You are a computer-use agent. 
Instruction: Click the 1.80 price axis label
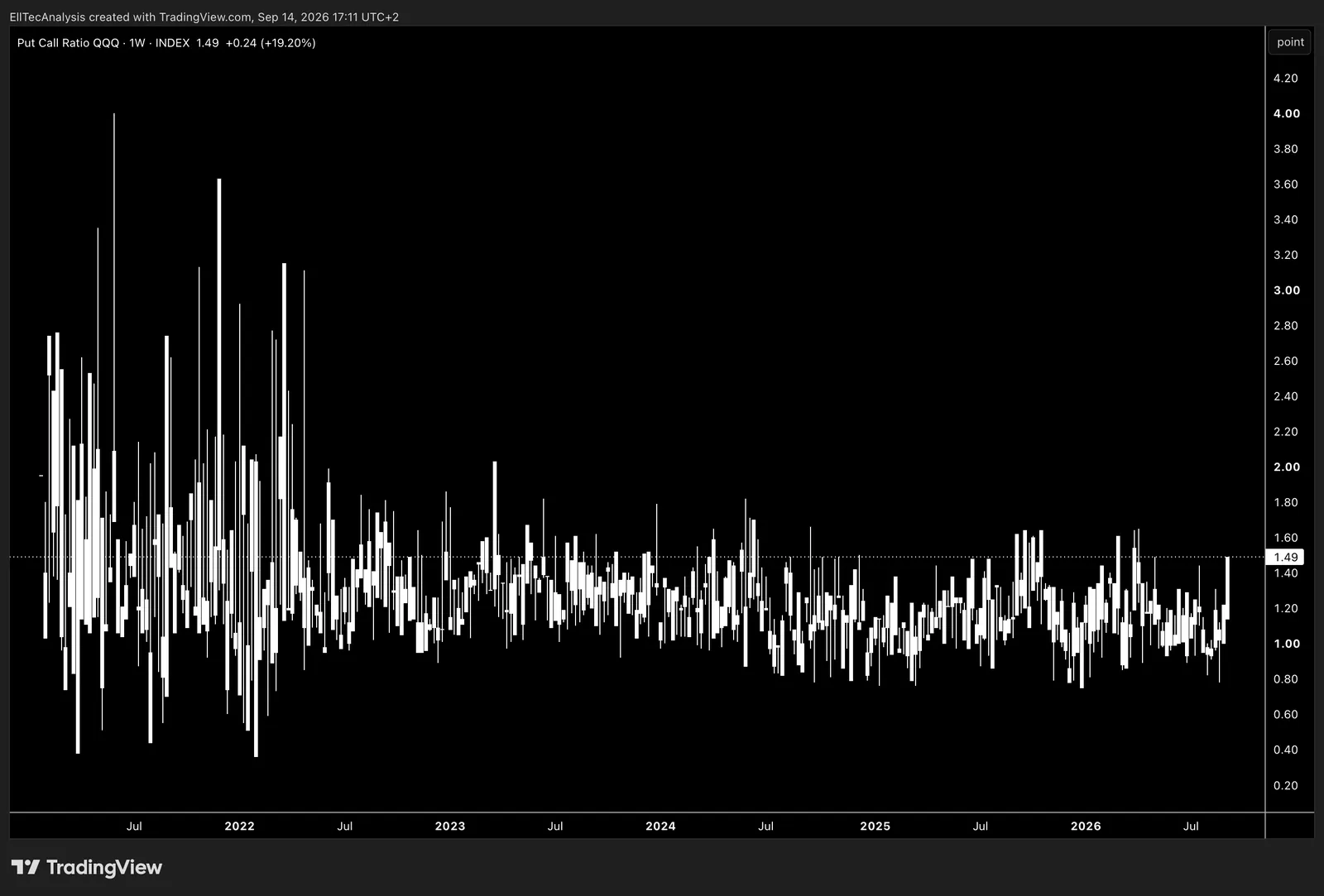click(x=1286, y=502)
